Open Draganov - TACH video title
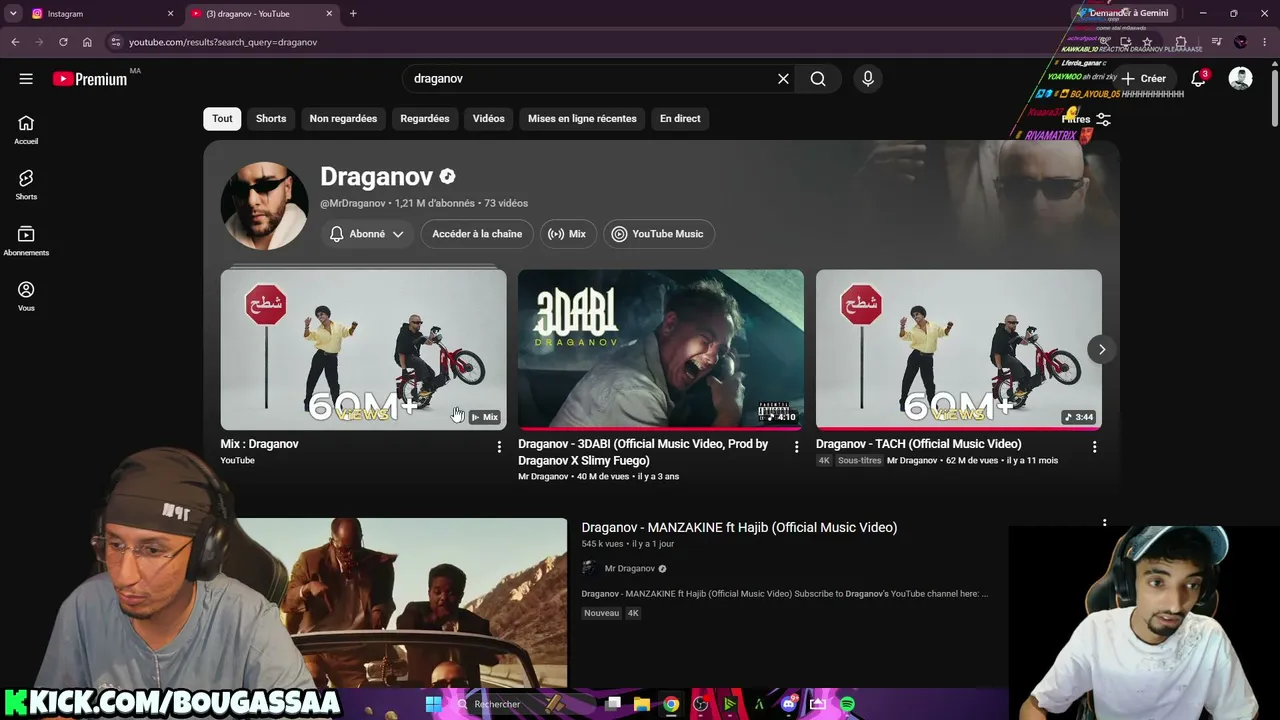 tap(918, 444)
